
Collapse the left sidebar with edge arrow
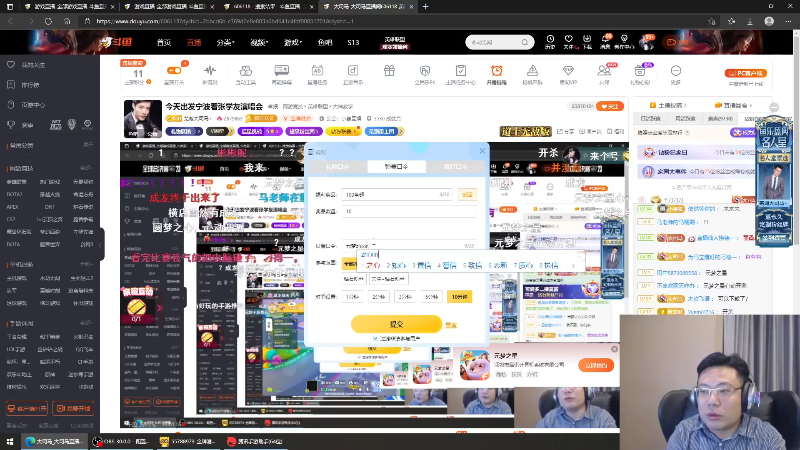[x=101, y=244]
